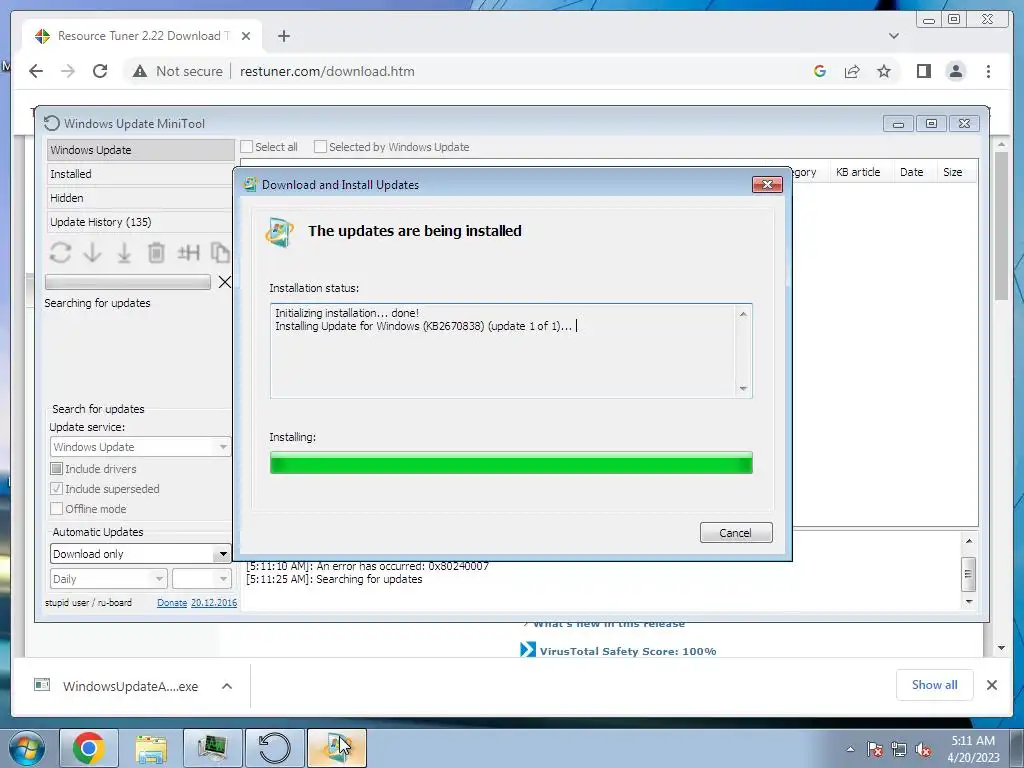1024x768 pixels.
Task: Click the copy links icon in MiniTool
Action: click(220, 253)
